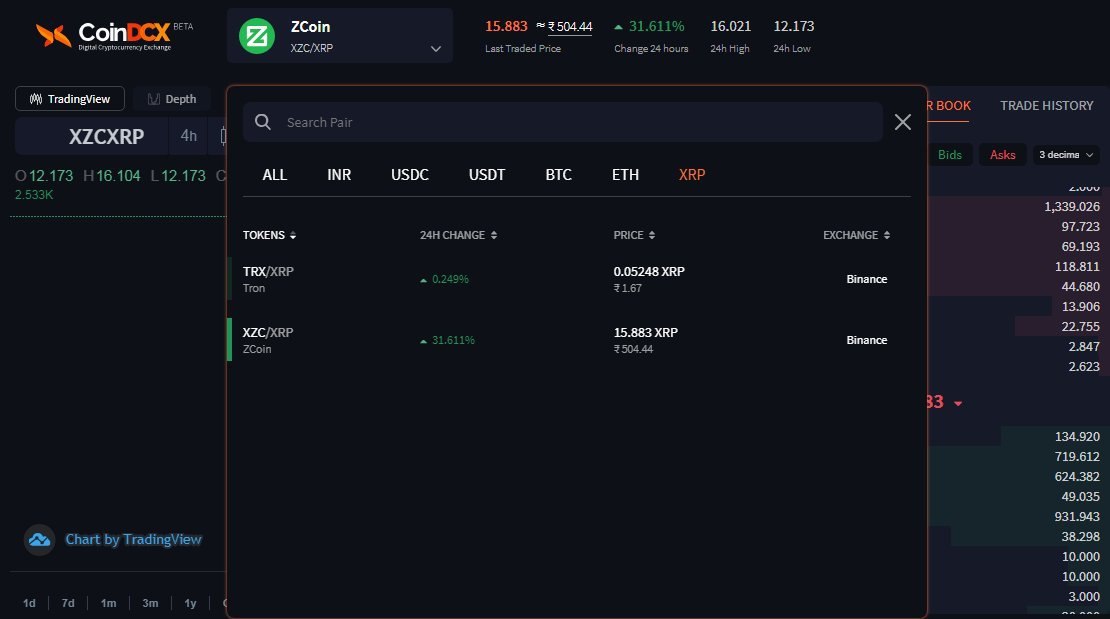Click the 15.883 last traded price
Viewport: 1110px width, 619px height.
[506, 26]
